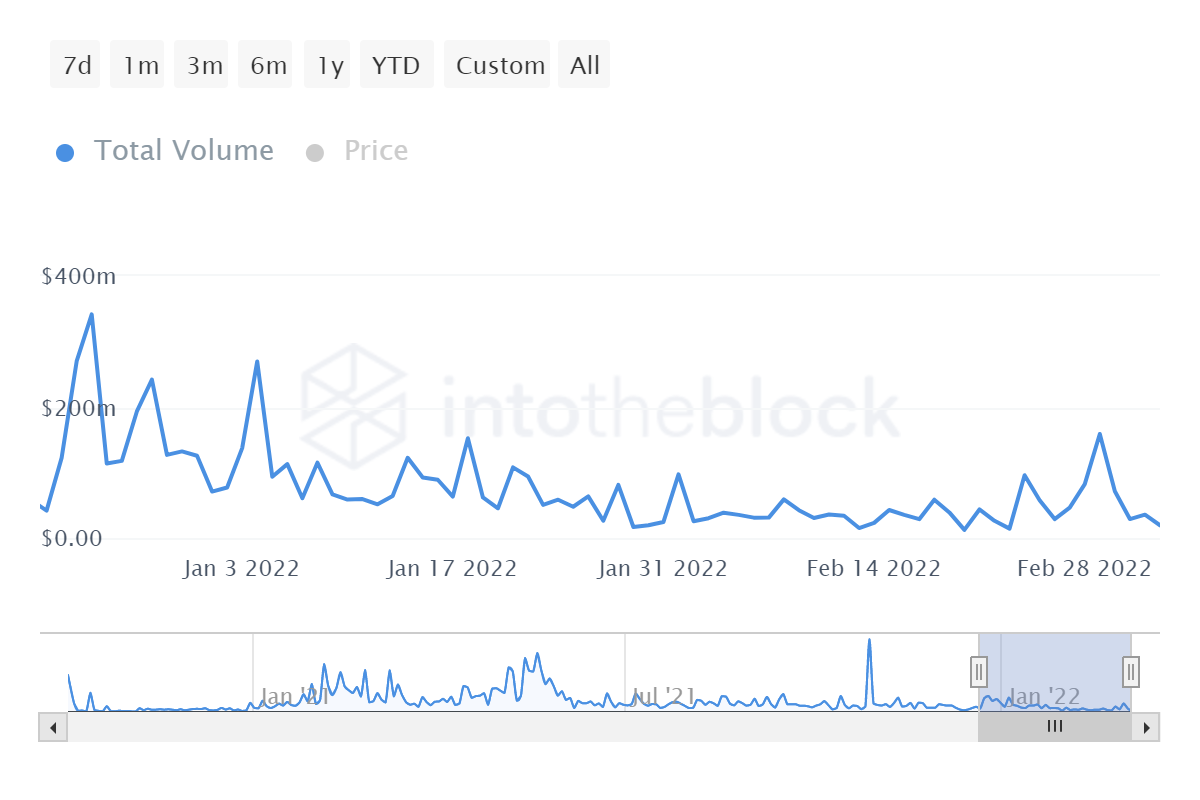Switch to the YTD time range
The image size is (1200, 800).
pos(396,64)
